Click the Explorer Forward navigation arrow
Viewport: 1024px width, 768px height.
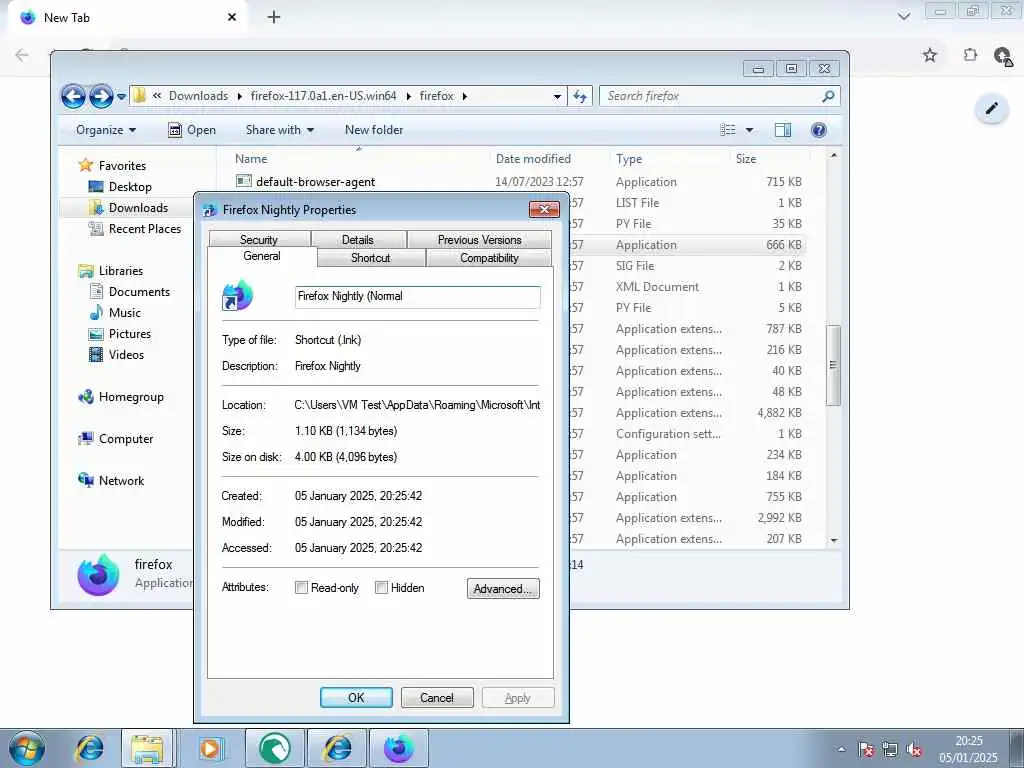click(101, 96)
